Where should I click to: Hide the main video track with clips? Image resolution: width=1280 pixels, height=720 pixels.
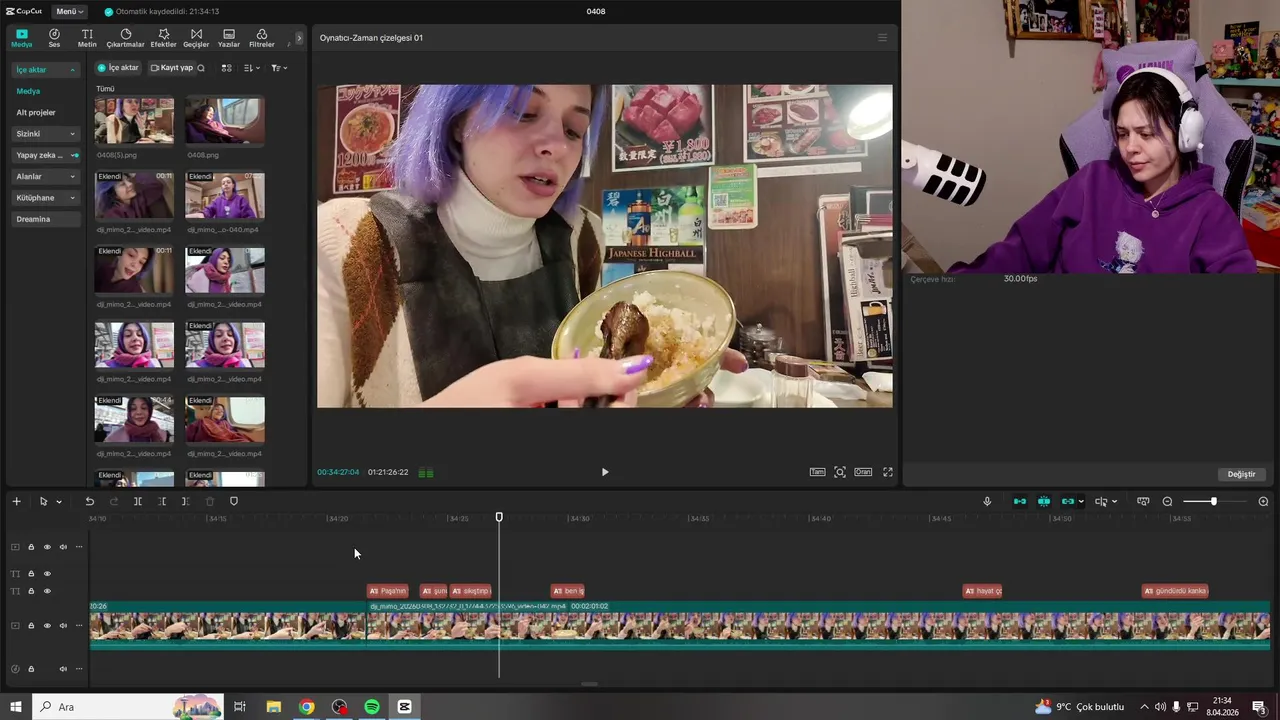click(x=47, y=626)
